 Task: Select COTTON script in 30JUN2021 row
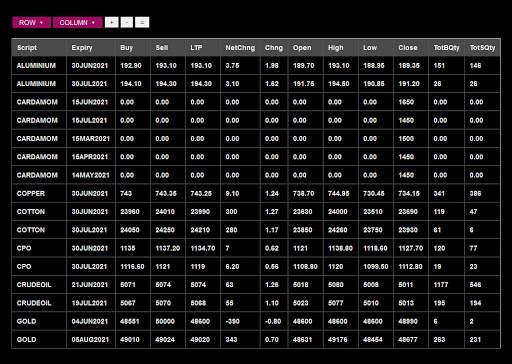tap(31, 212)
